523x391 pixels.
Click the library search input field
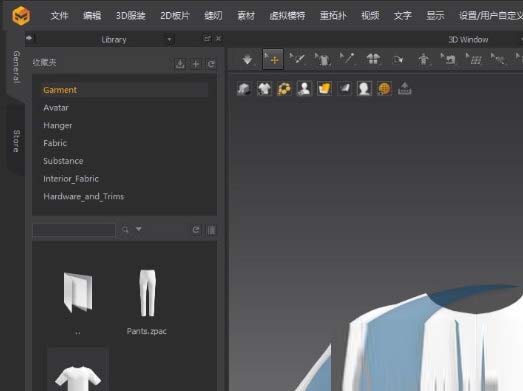click(x=74, y=230)
